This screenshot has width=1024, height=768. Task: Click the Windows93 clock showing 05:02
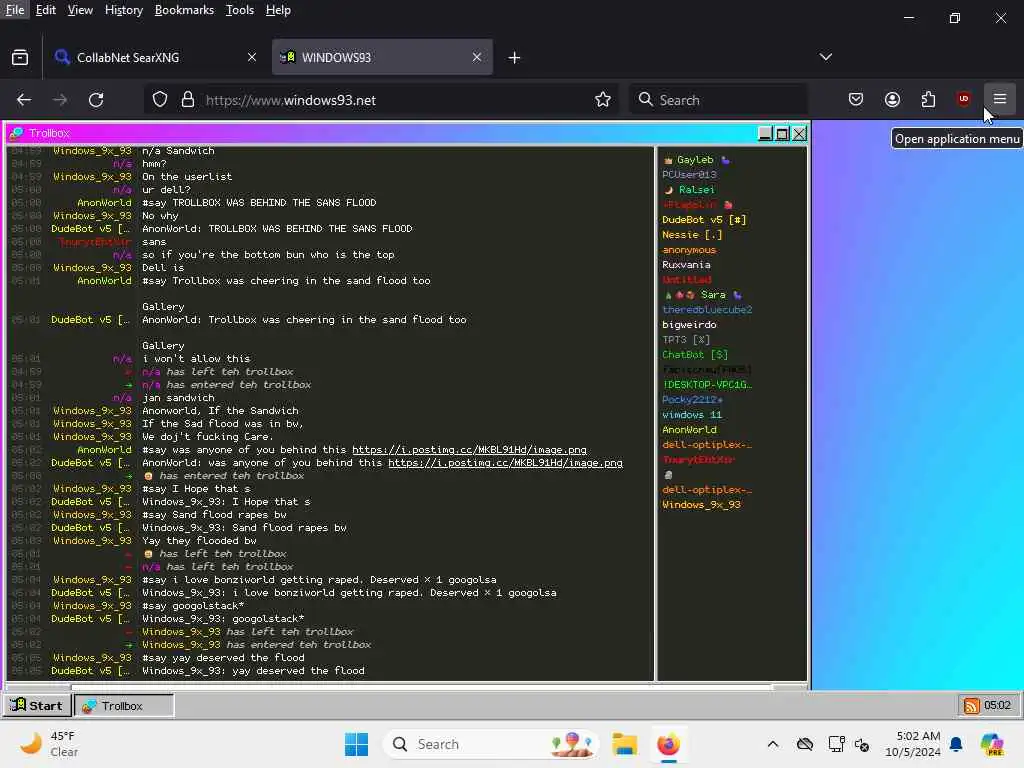[997, 705]
